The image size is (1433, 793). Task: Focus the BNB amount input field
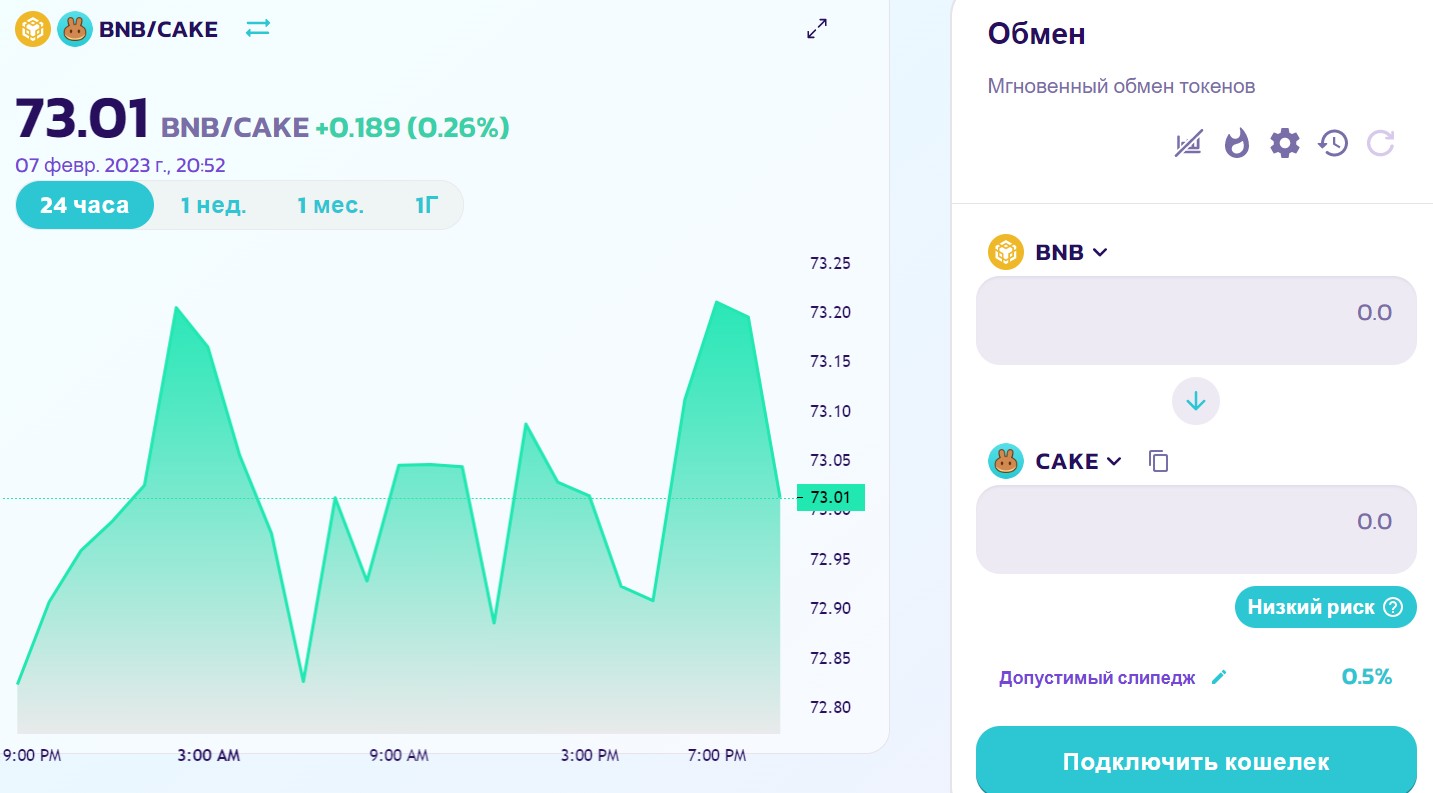pos(1196,320)
